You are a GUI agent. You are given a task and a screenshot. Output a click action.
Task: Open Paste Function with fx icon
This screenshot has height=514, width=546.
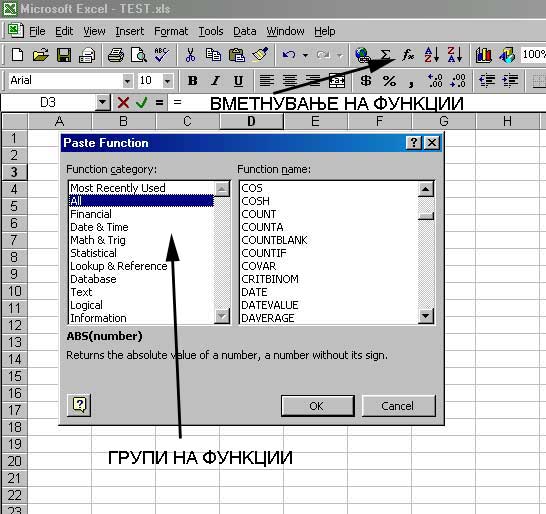click(x=408, y=55)
